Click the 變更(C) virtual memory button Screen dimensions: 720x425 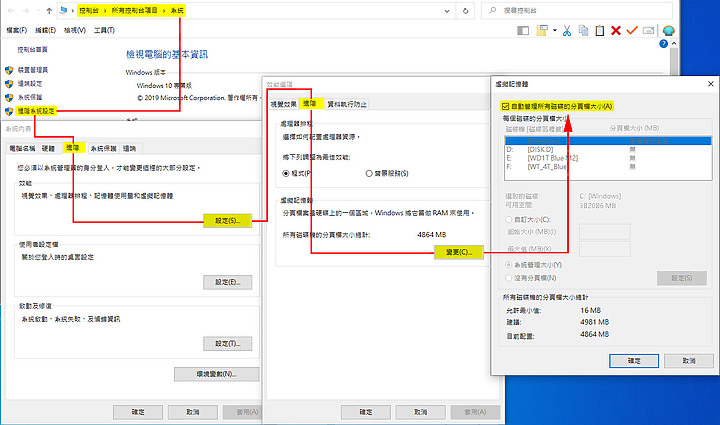459,252
